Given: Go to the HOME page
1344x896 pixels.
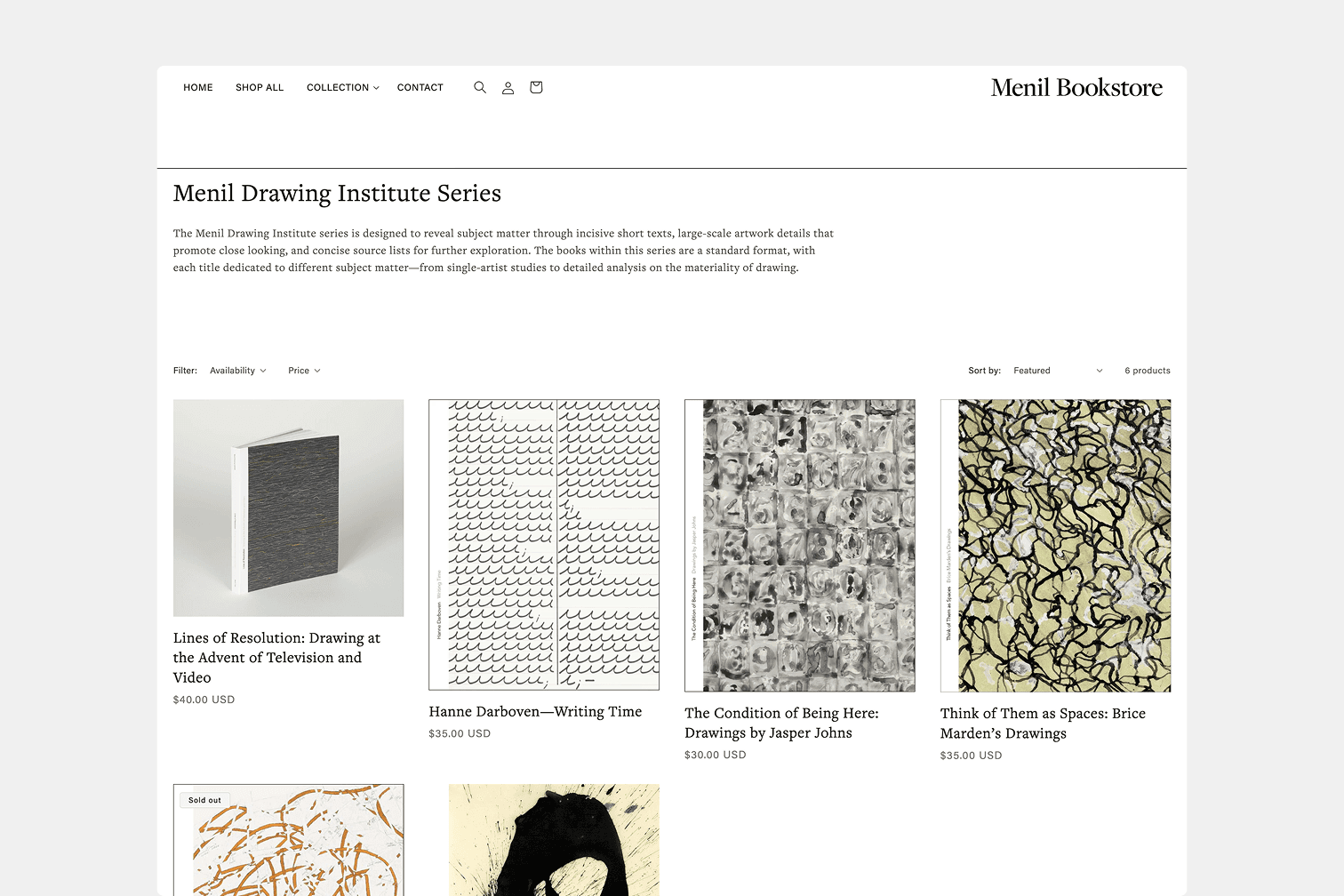Looking at the screenshot, I should click(x=198, y=87).
